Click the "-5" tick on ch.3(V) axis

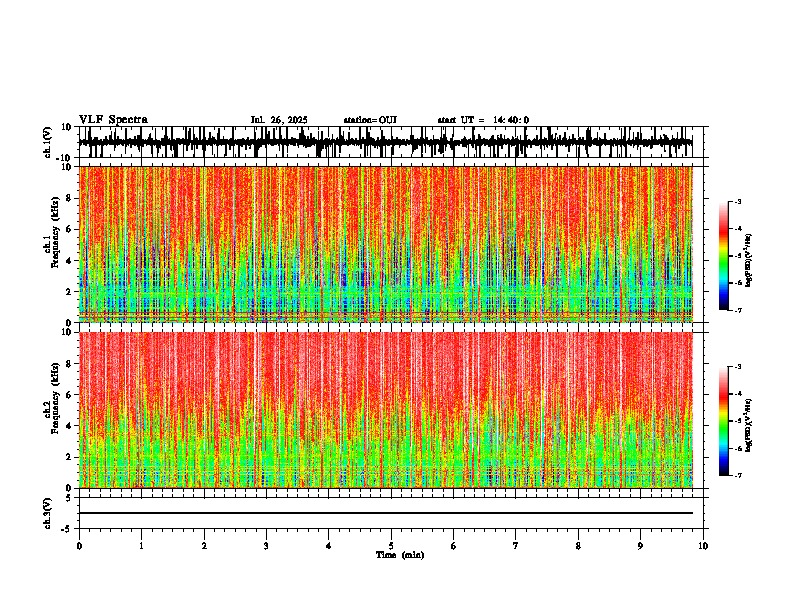68,529
